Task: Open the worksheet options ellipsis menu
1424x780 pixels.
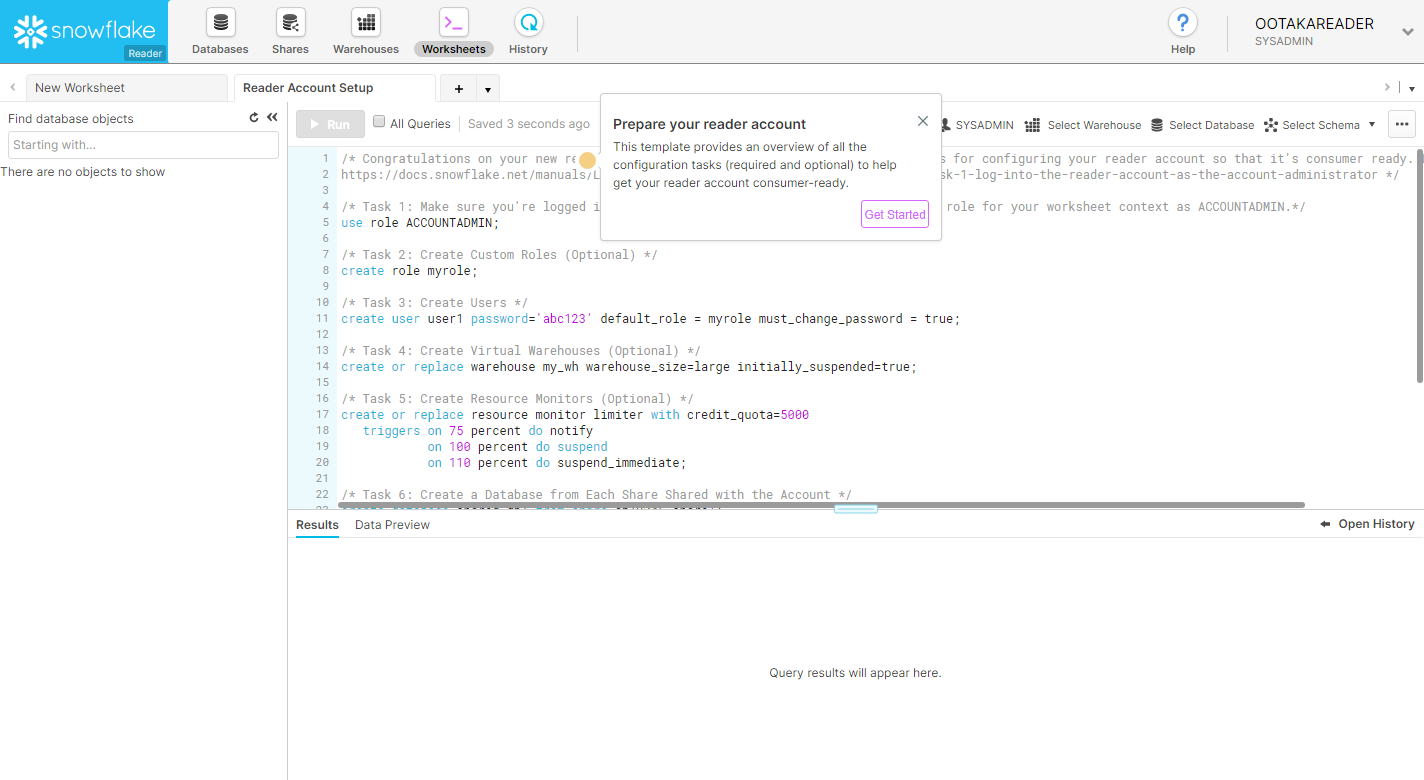Action: [1402, 124]
